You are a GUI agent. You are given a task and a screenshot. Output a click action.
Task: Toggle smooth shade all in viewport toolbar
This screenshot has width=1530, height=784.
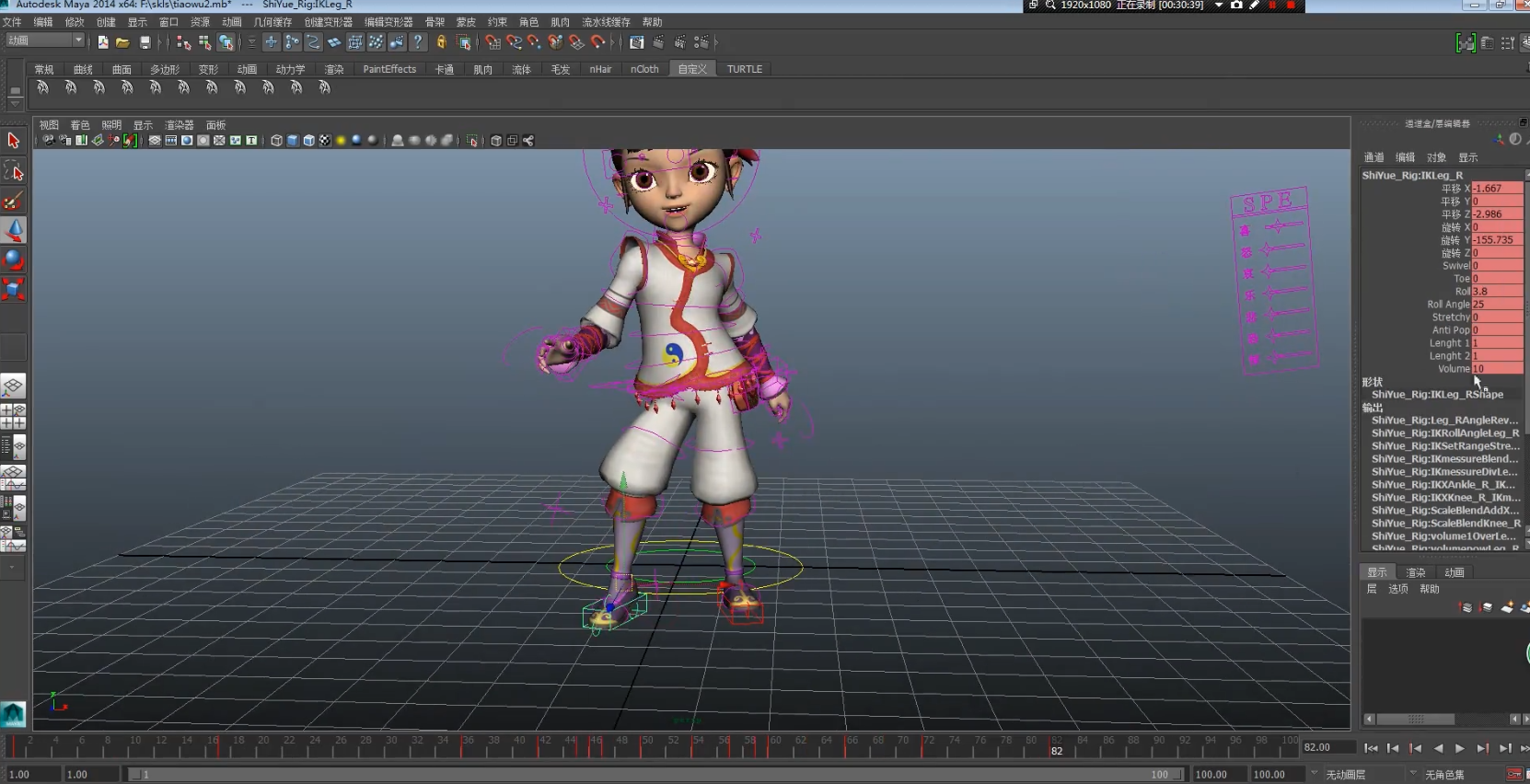point(293,141)
